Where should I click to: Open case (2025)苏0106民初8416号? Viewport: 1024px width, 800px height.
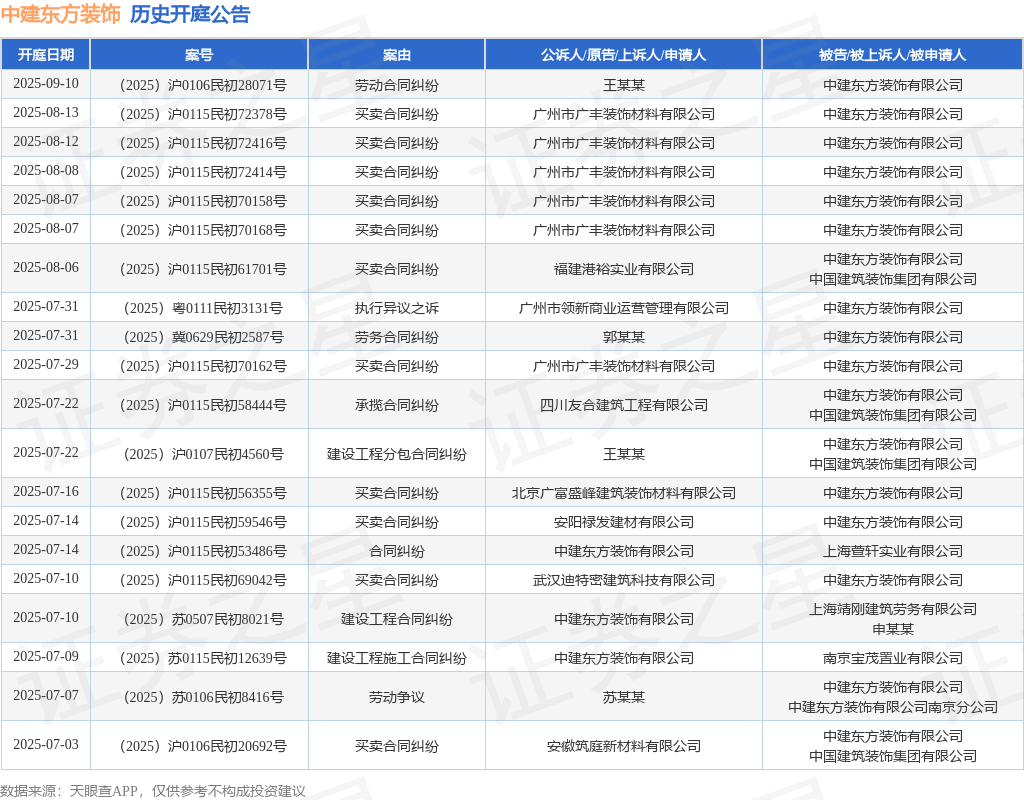203,697
